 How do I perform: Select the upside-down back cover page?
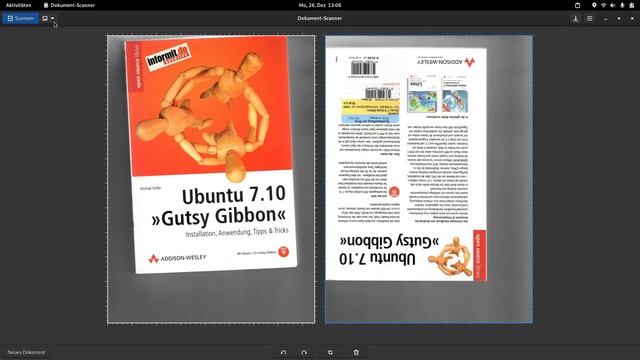point(429,179)
